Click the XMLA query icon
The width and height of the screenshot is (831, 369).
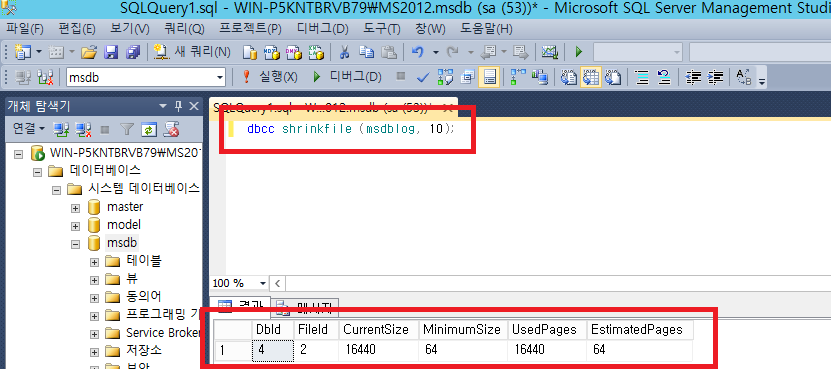[x=316, y=52]
